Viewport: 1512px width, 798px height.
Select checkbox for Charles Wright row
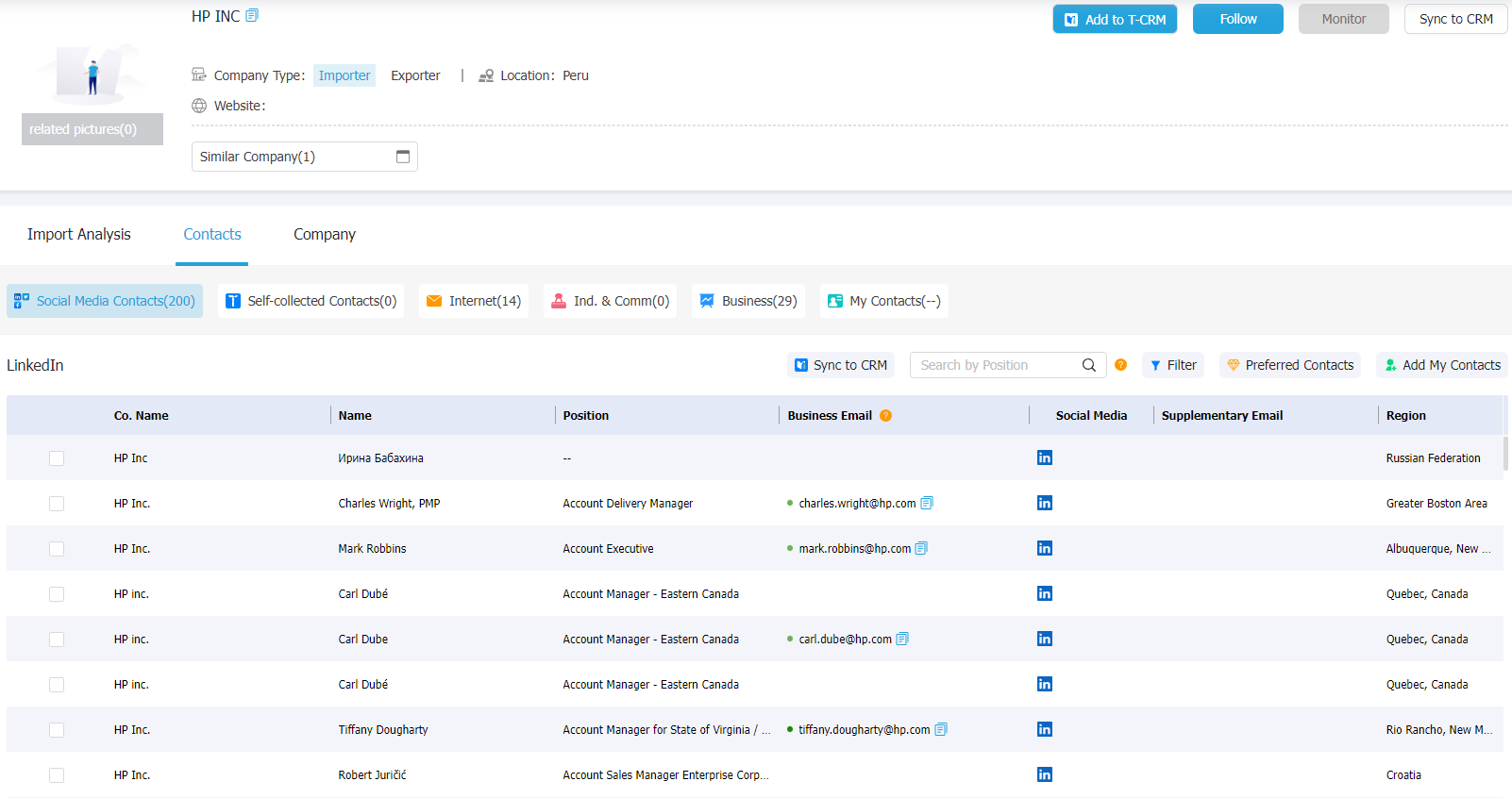pos(57,504)
